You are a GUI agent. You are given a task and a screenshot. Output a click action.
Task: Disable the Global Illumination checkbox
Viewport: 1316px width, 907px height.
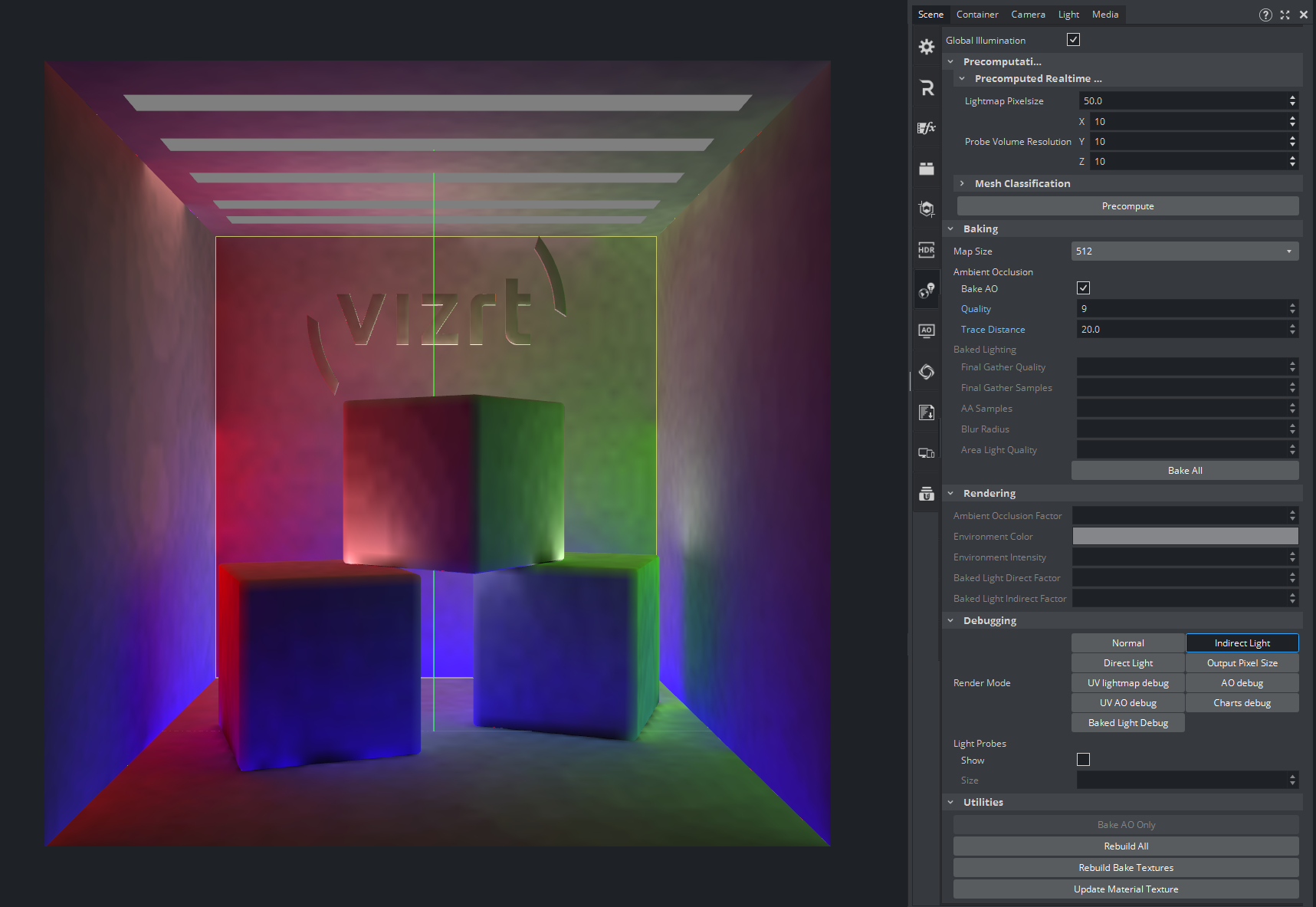[1073, 40]
